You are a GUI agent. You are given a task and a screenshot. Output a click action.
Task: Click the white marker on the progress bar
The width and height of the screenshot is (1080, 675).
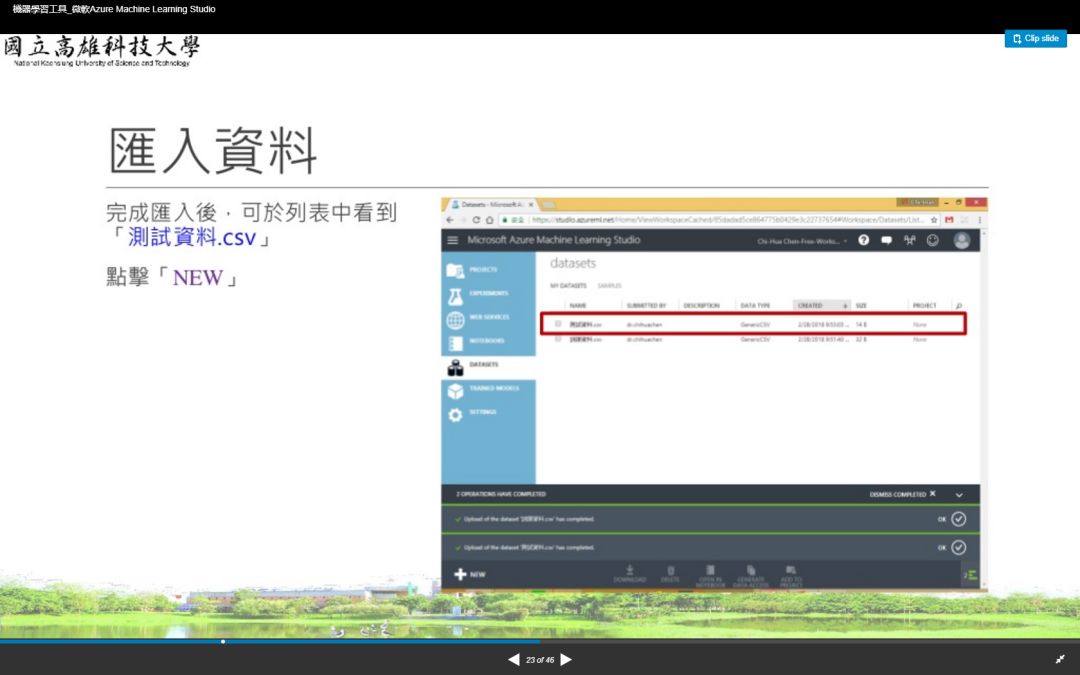[x=223, y=641]
